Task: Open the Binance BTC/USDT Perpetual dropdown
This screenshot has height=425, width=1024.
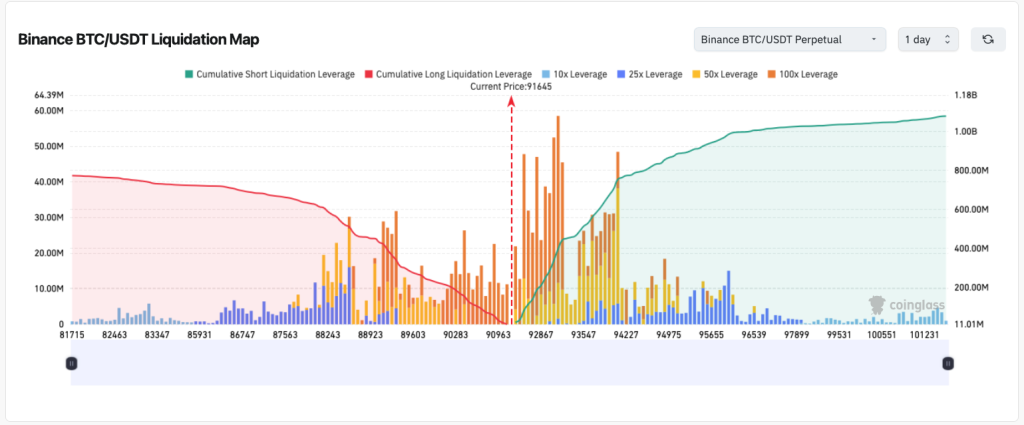Action: (789, 39)
